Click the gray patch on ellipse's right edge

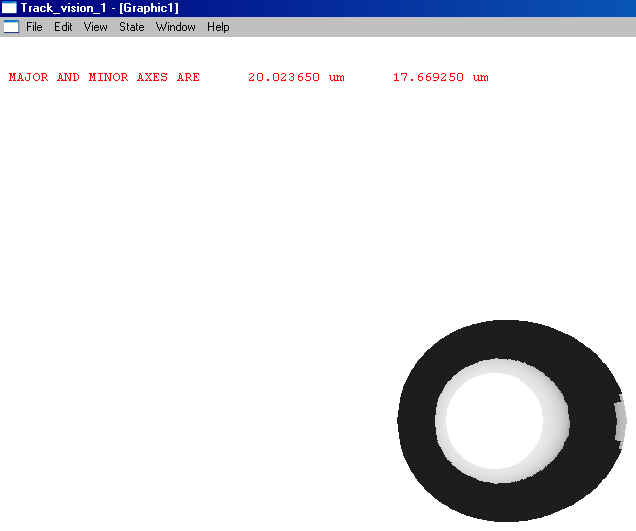pyautogui.click(x=620, y=420)
